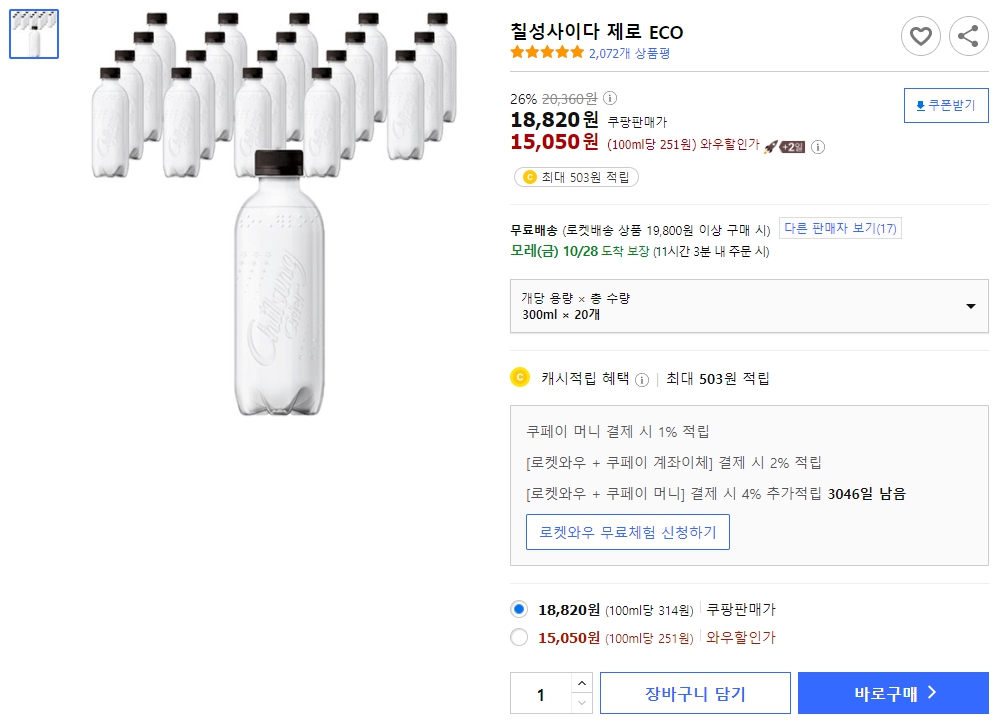This screenshot has width=998, height=723.
Task: Click 다른 판매자 보기(17) to see other sellers
Action: point(840,227)
